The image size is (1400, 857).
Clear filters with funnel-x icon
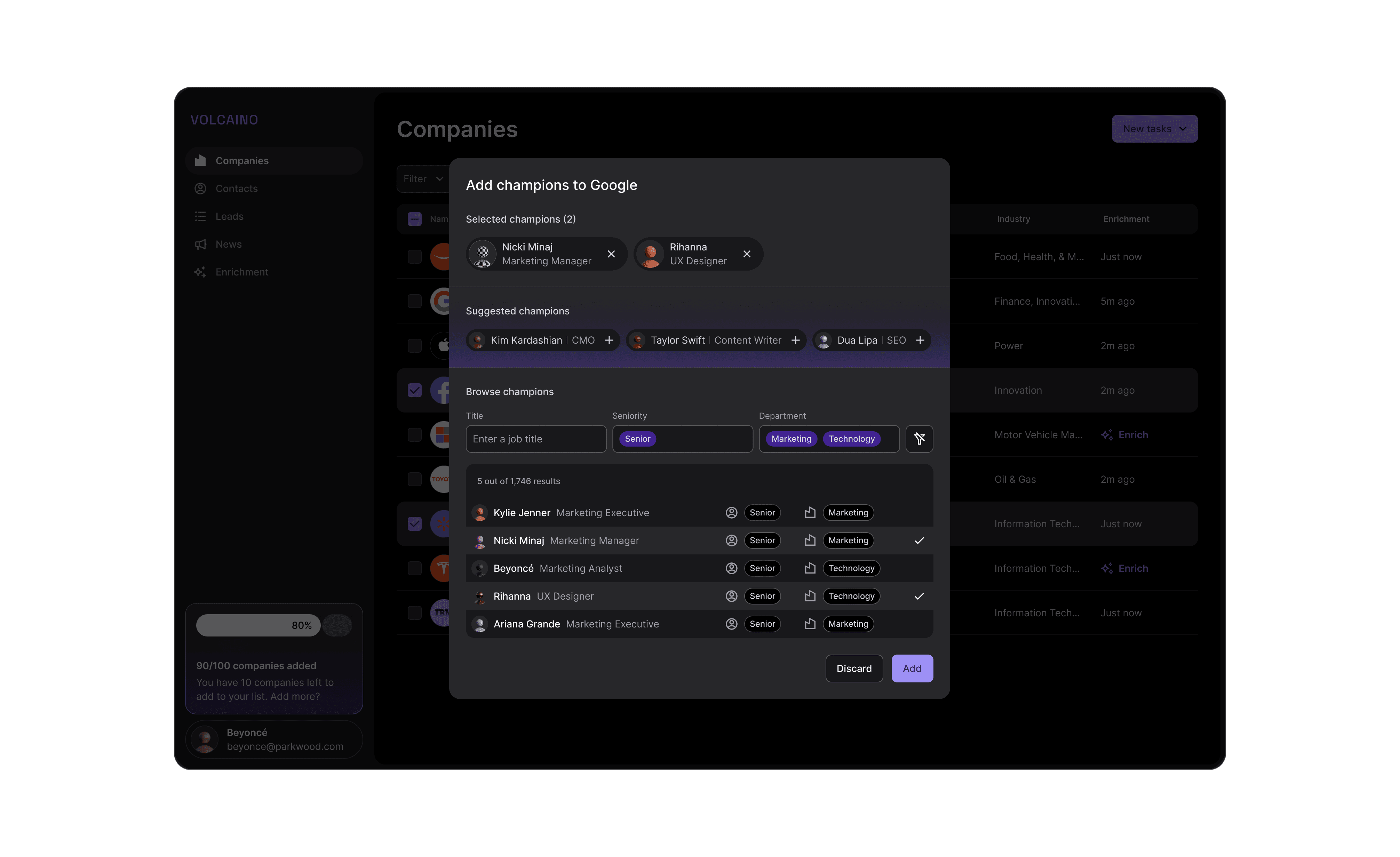[x=919, y=439]
